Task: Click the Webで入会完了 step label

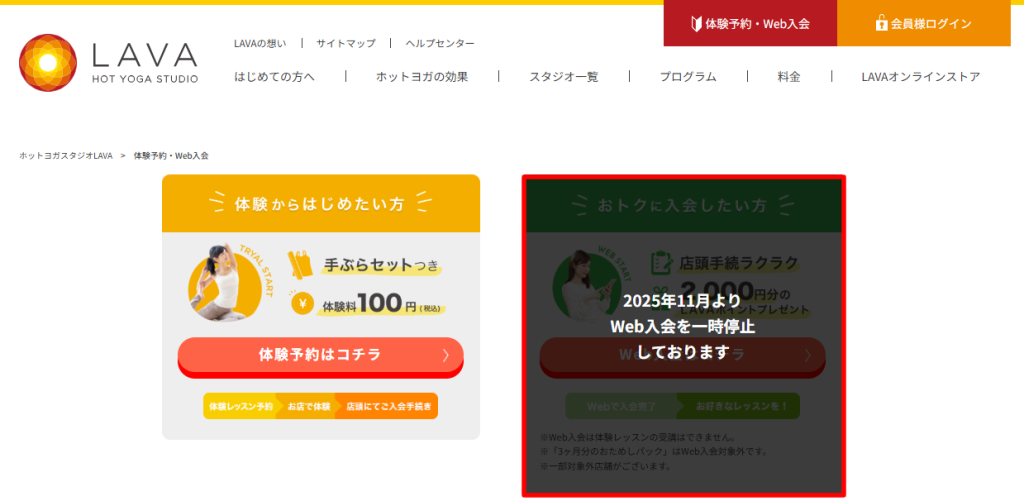Action: 620,406
